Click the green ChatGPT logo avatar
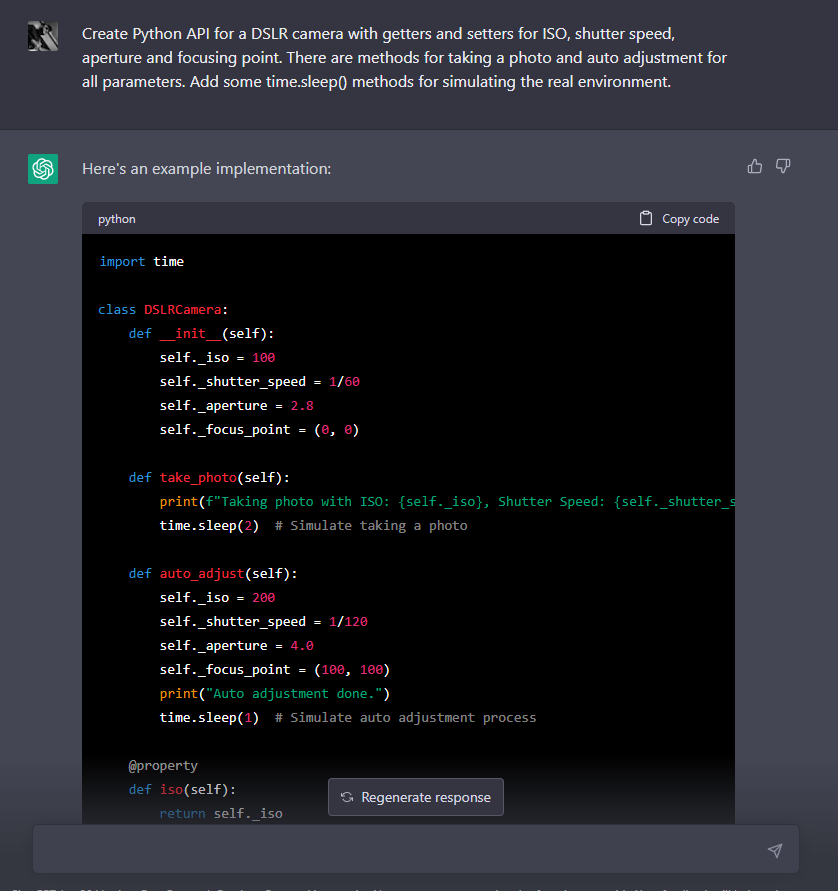Viewport: 838px width, 891px height. click(x=43, y=169)
